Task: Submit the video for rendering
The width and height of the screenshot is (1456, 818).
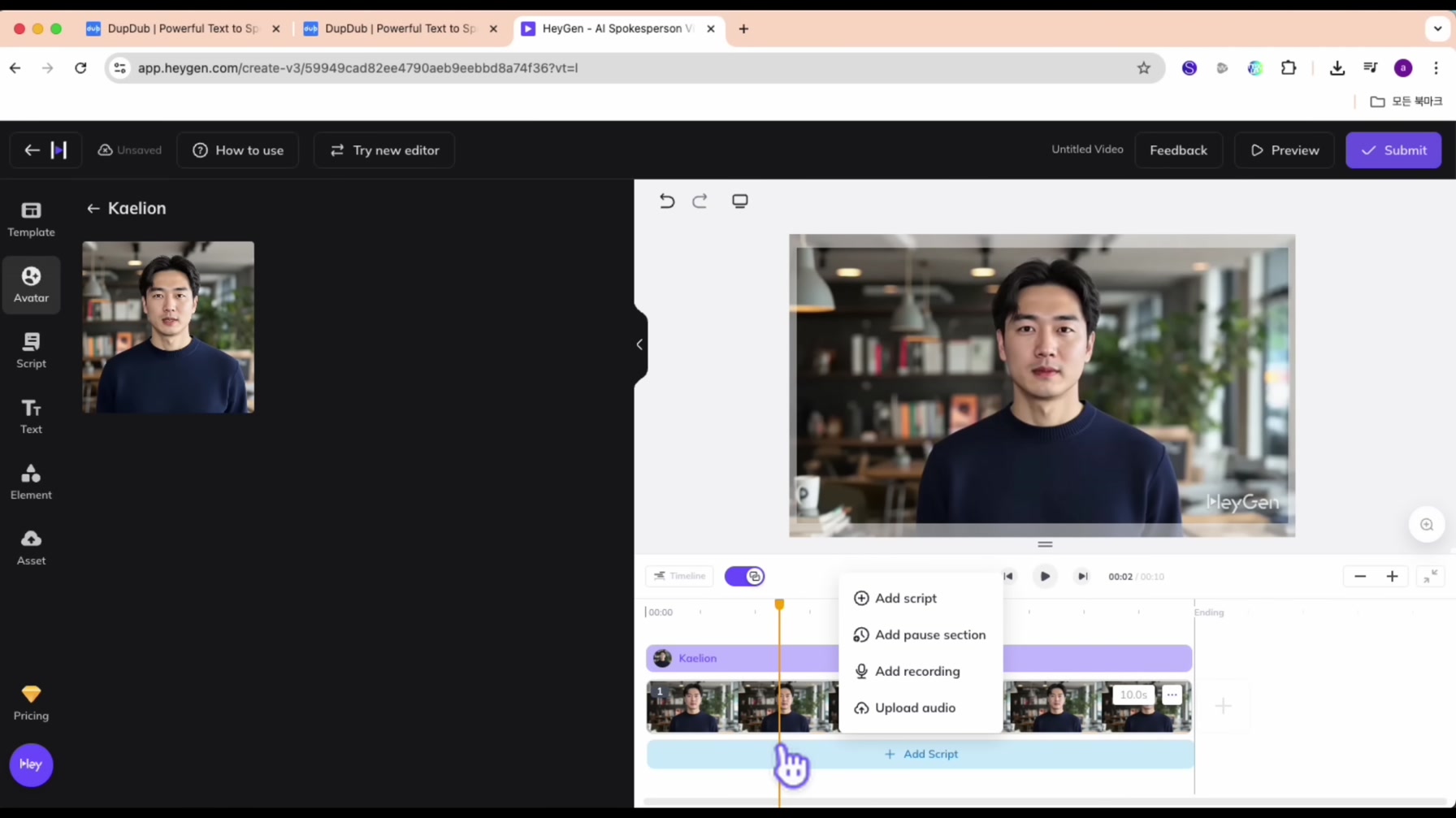Action: [x=1393, y=150]
